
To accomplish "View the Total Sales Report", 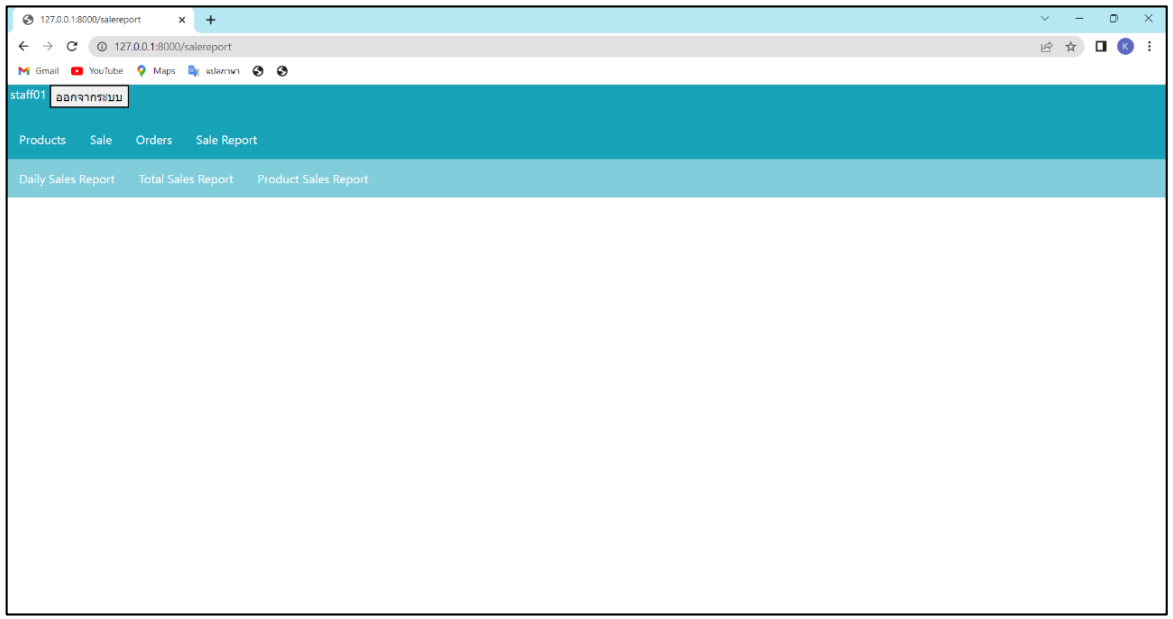I will click(186, 179).
